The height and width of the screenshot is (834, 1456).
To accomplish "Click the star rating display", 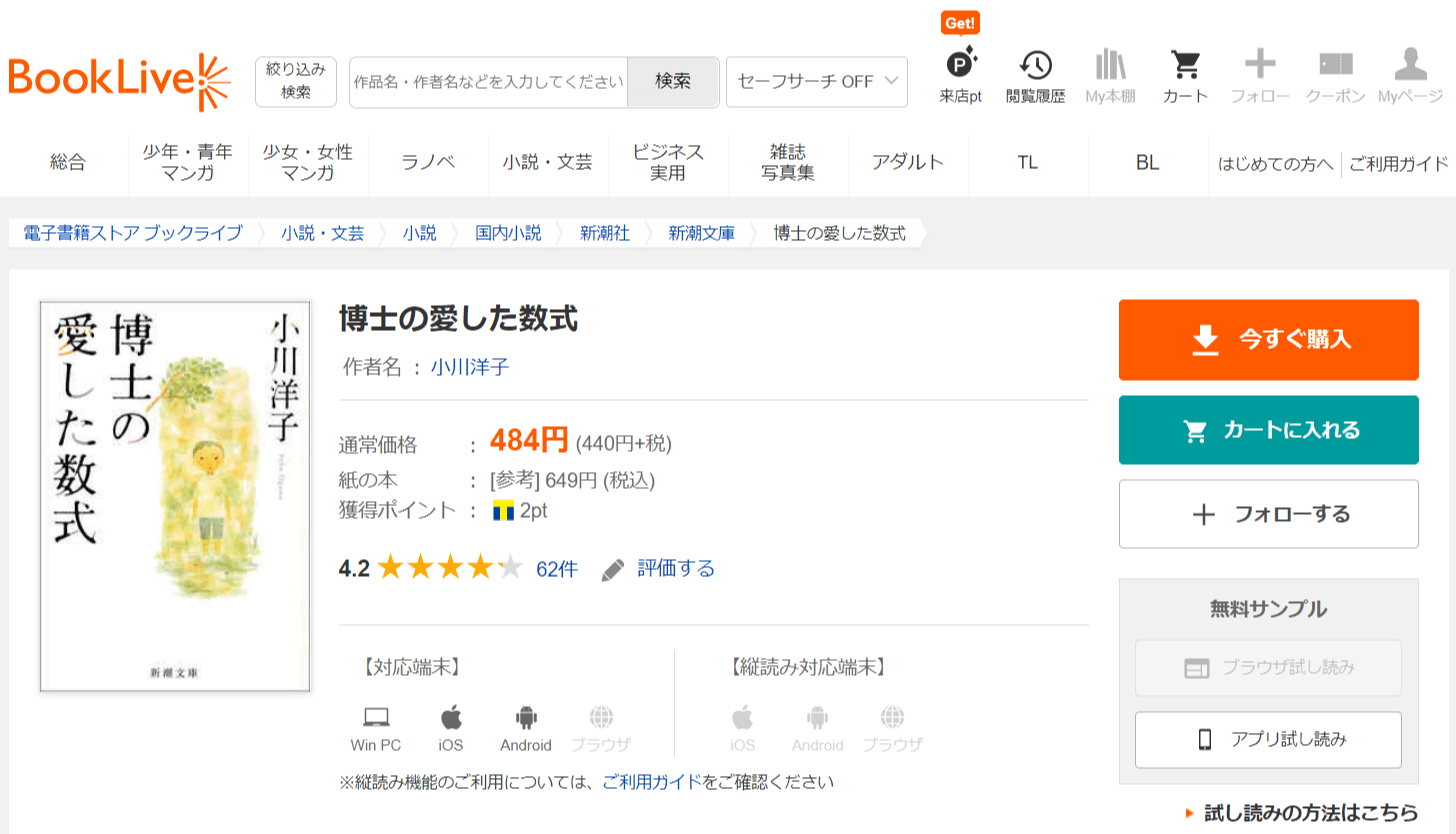I will [x=450, y=569].
